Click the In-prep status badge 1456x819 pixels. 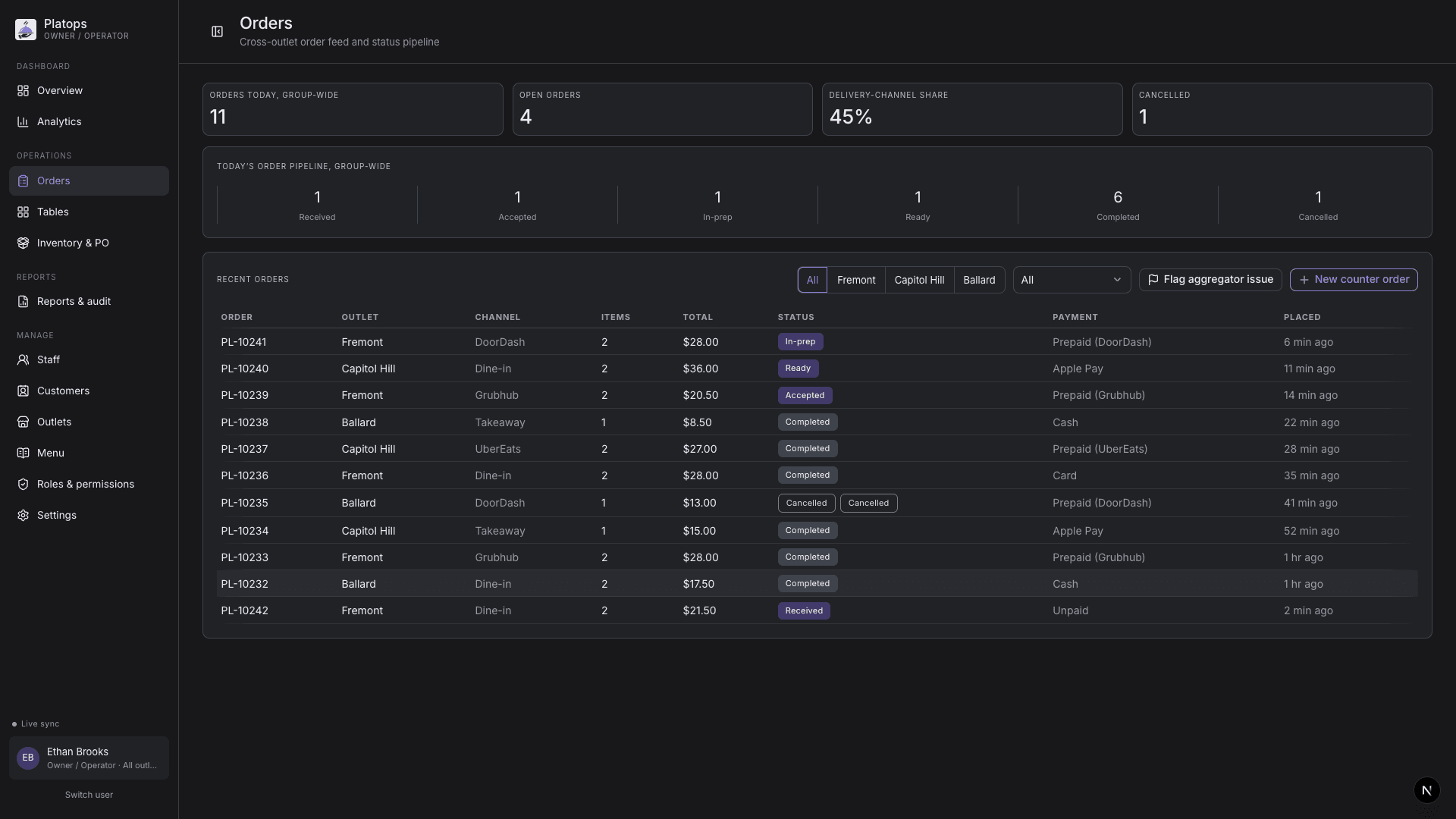800,342
